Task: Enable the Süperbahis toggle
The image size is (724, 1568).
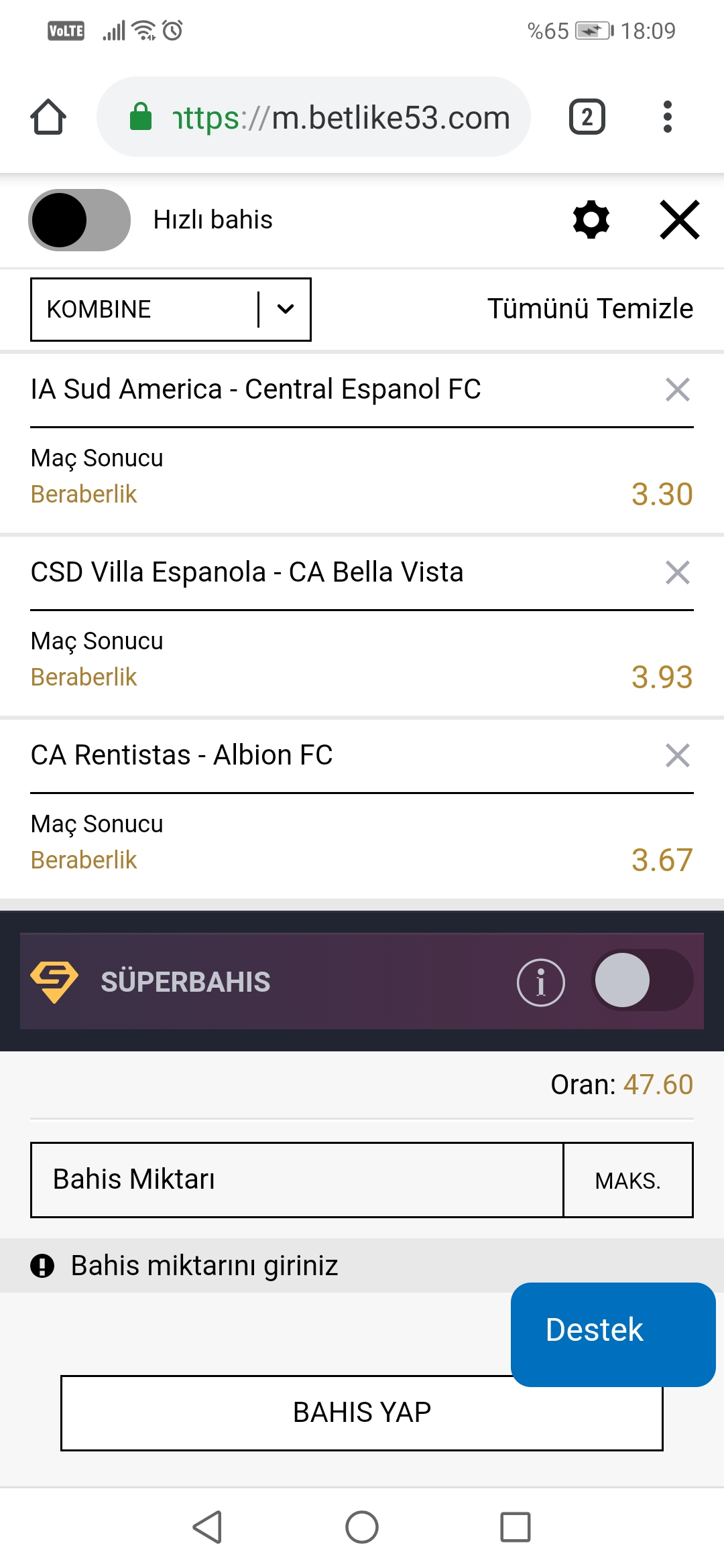Action: click(x=642, y=980)
